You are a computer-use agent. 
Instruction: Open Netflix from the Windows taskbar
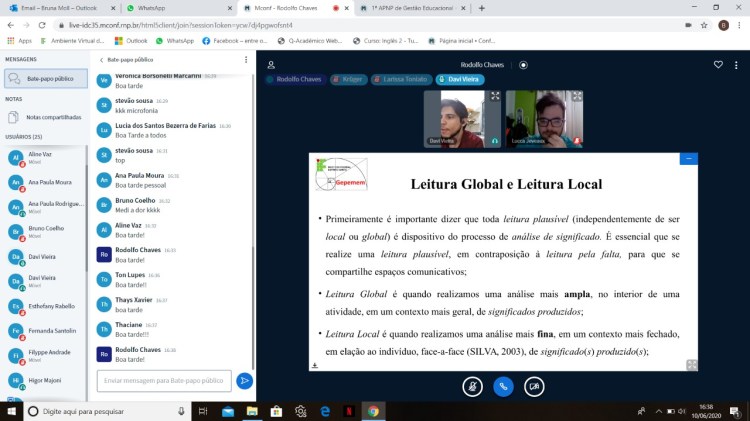349,411
